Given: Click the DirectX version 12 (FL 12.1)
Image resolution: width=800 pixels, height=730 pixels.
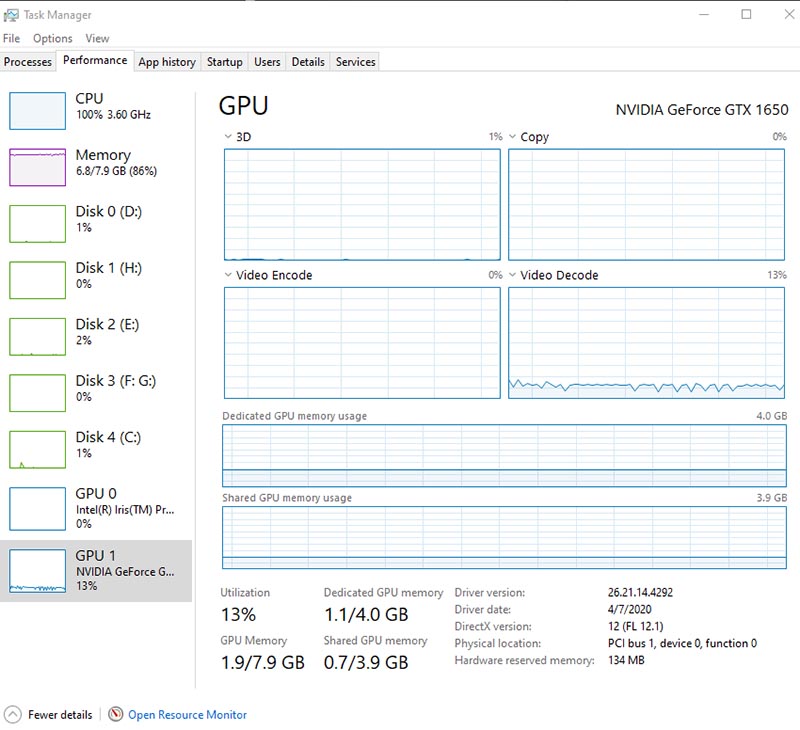Looking at the screenshot, I should (x=636, y=626).
